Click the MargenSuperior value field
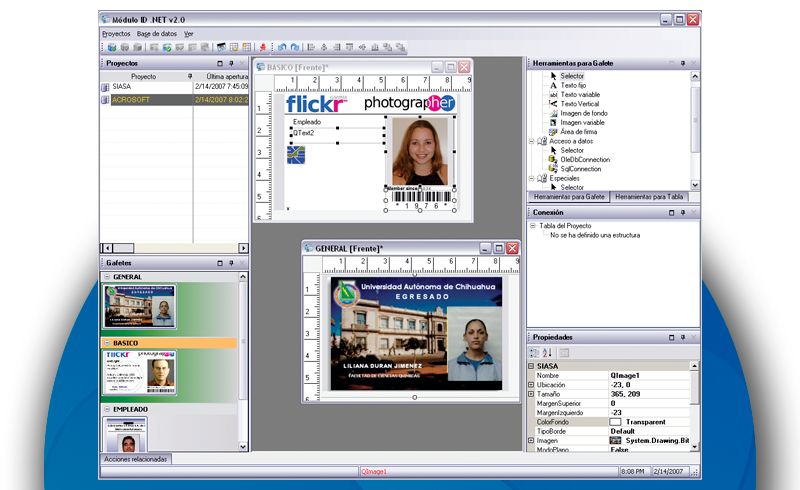This screenshot has height=490, width=800. click(x=649, y=403)
